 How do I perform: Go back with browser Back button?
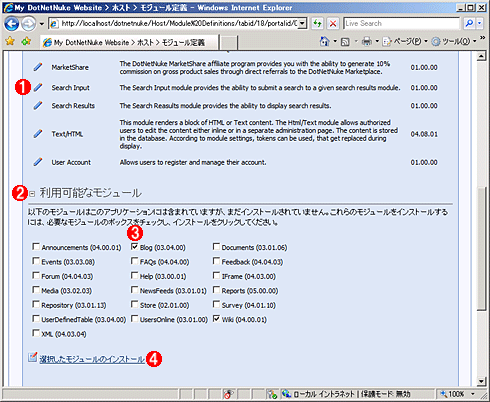12,24
